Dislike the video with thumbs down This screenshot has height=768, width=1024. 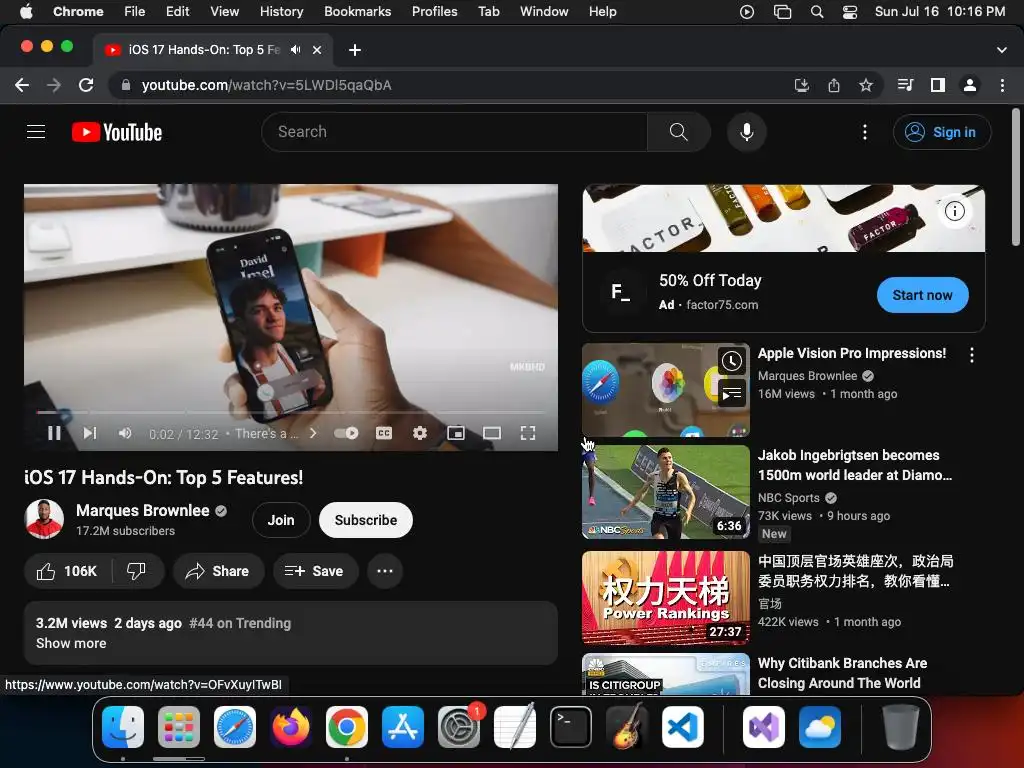[x=136, y=571]
